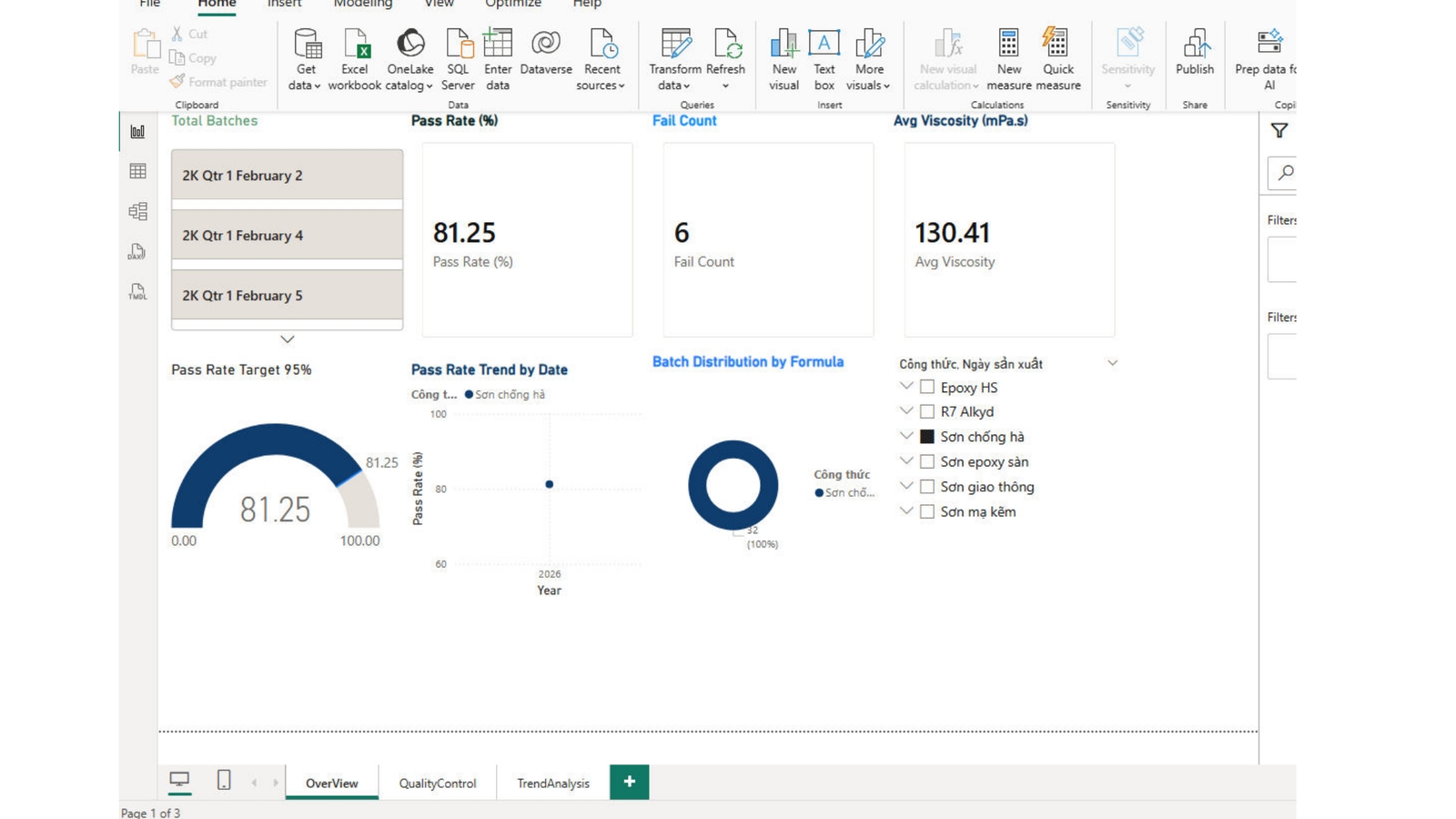This screenshot has height=819, width=1456.
Task: Expand the Epoxy HS slicer node
Action: [x=906, y=386]
